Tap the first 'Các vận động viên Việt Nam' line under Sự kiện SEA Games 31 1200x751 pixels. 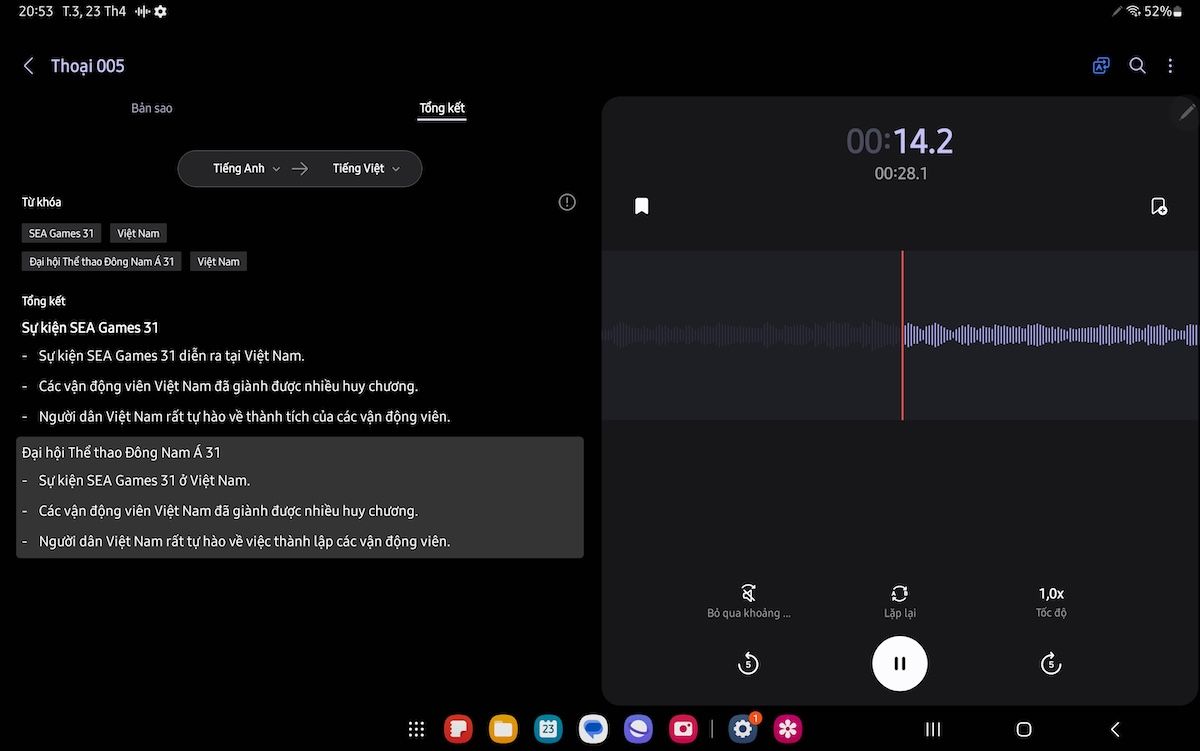coord(228,386)
